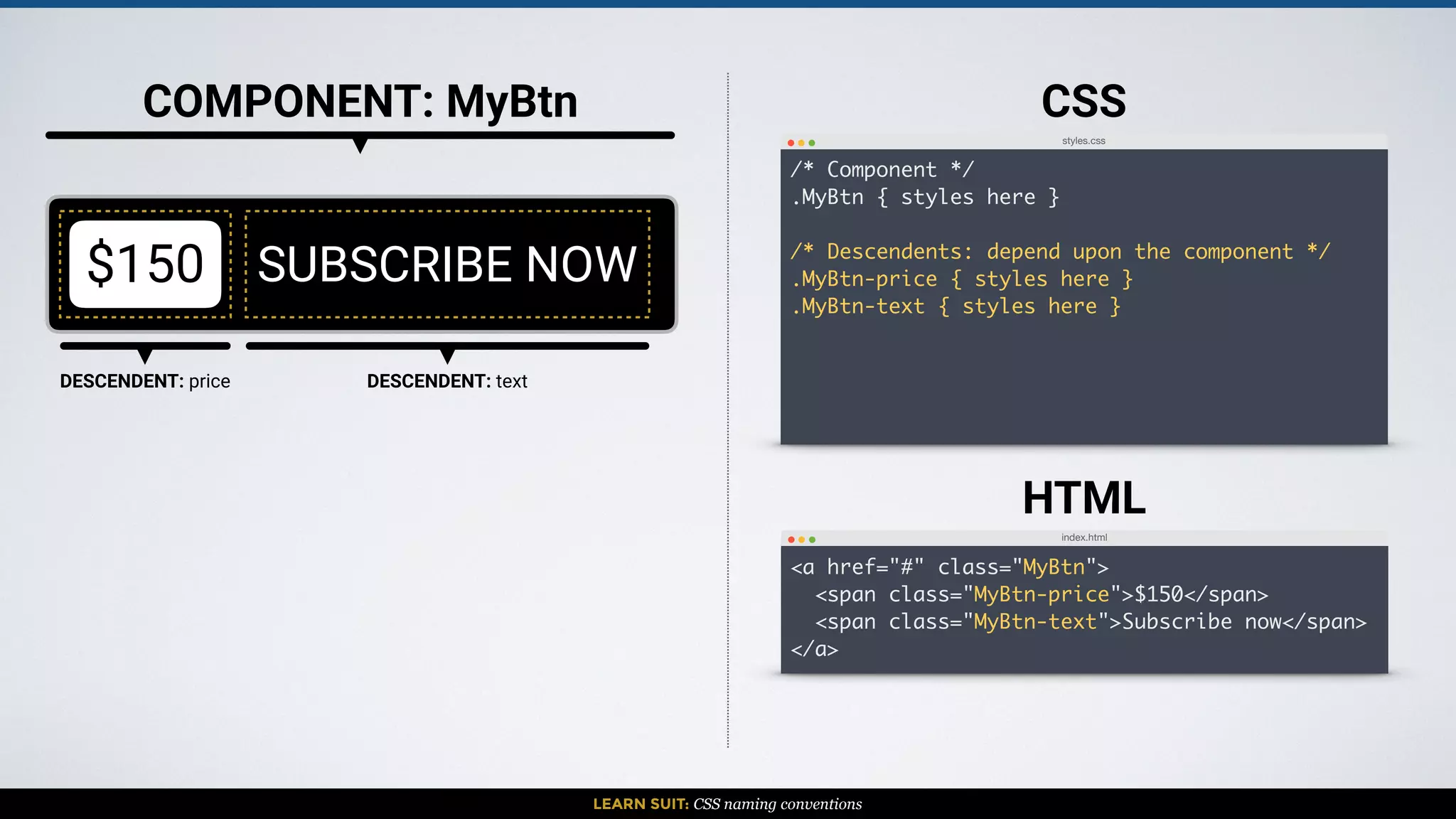
Task: Click the yellow minimize dot on styles.css window
Action: pos(801,143)
